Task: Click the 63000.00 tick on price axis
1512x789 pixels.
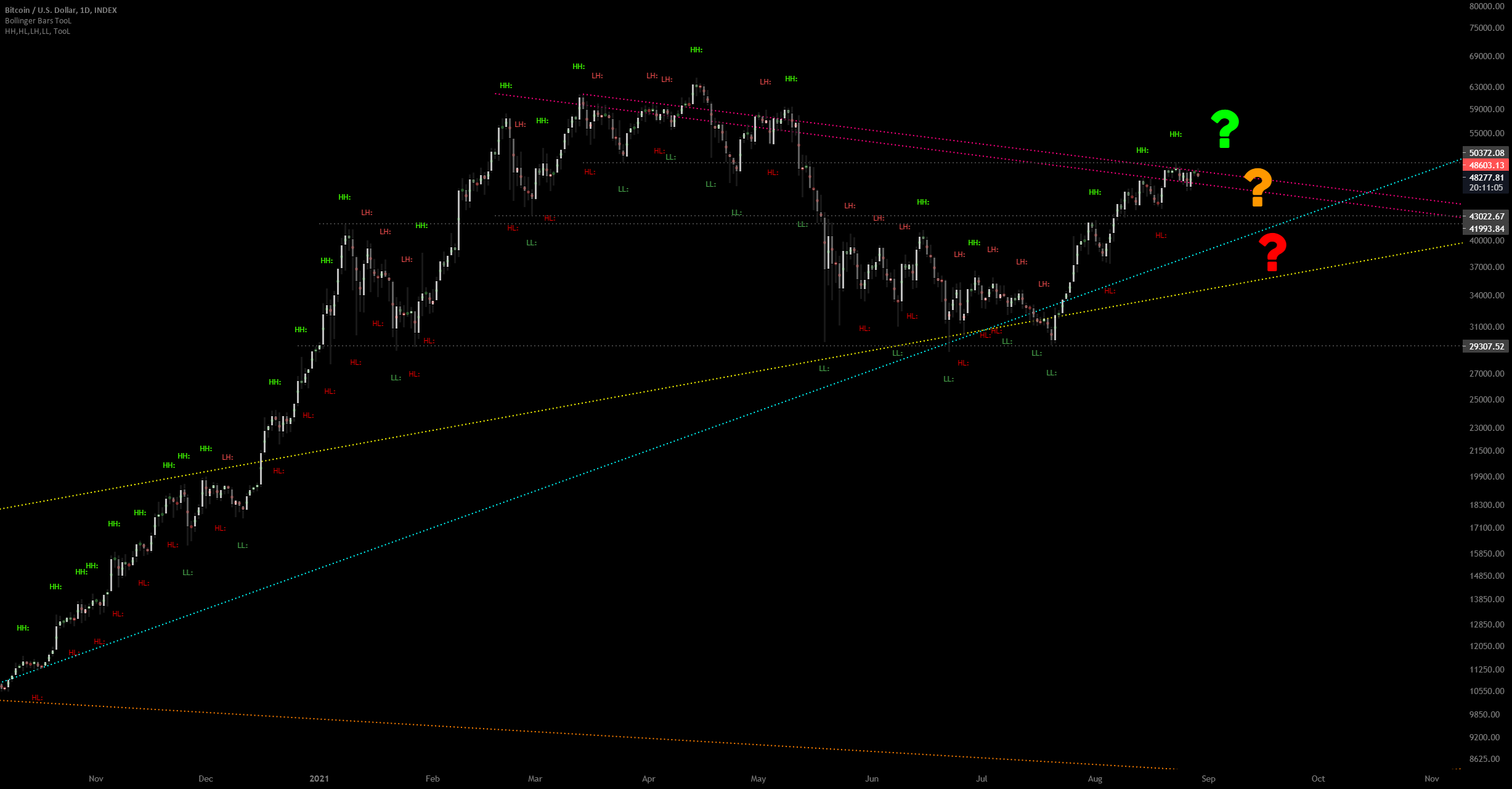Action: coord(1487,87)
